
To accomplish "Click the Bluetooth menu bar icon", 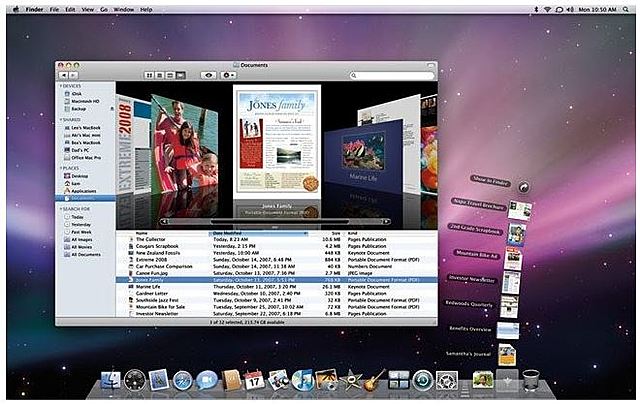I will click(536, 9).
